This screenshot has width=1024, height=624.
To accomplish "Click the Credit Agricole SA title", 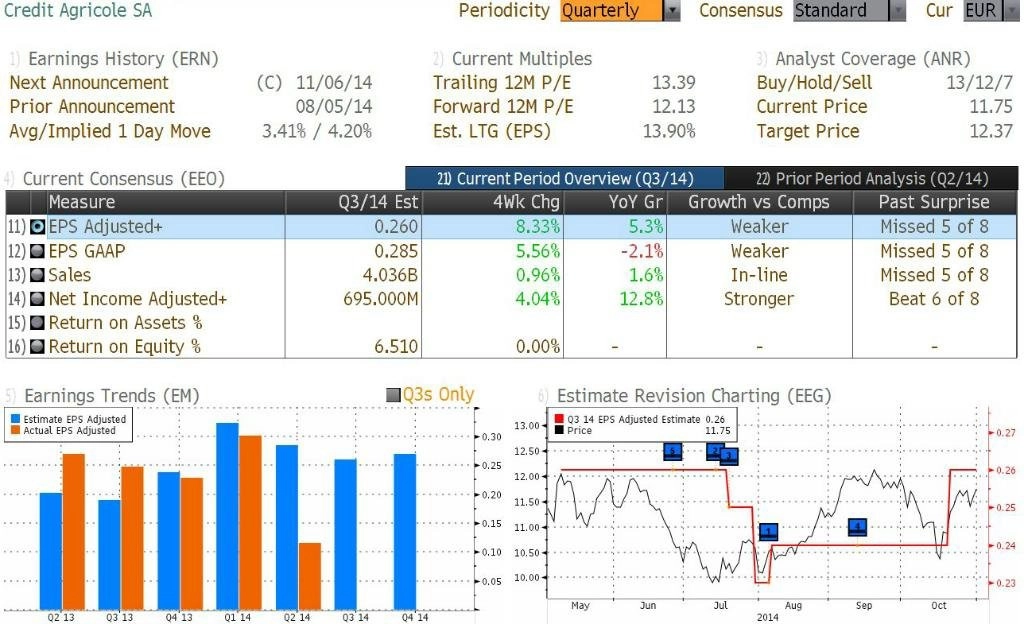I will pos(78,10).
